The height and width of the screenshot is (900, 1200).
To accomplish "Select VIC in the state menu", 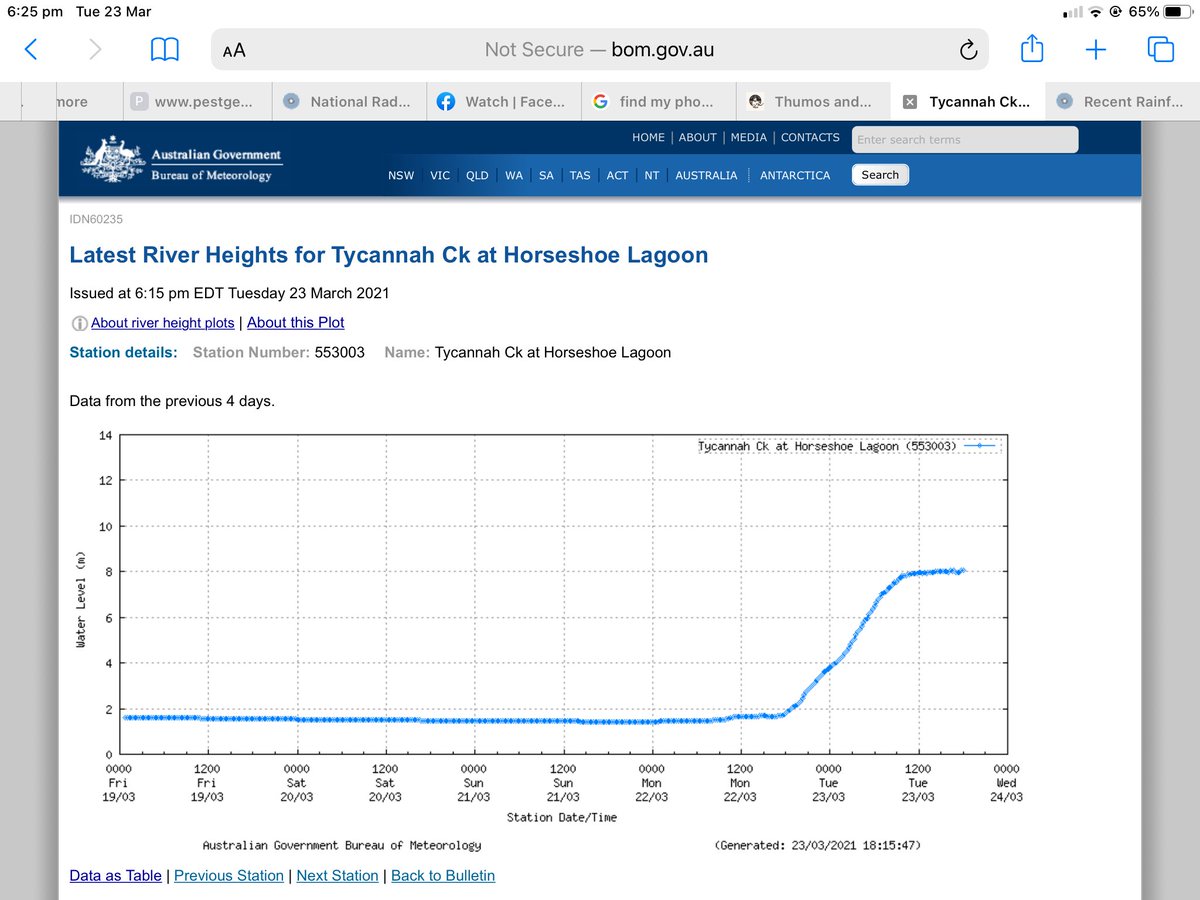I will 440,175.
